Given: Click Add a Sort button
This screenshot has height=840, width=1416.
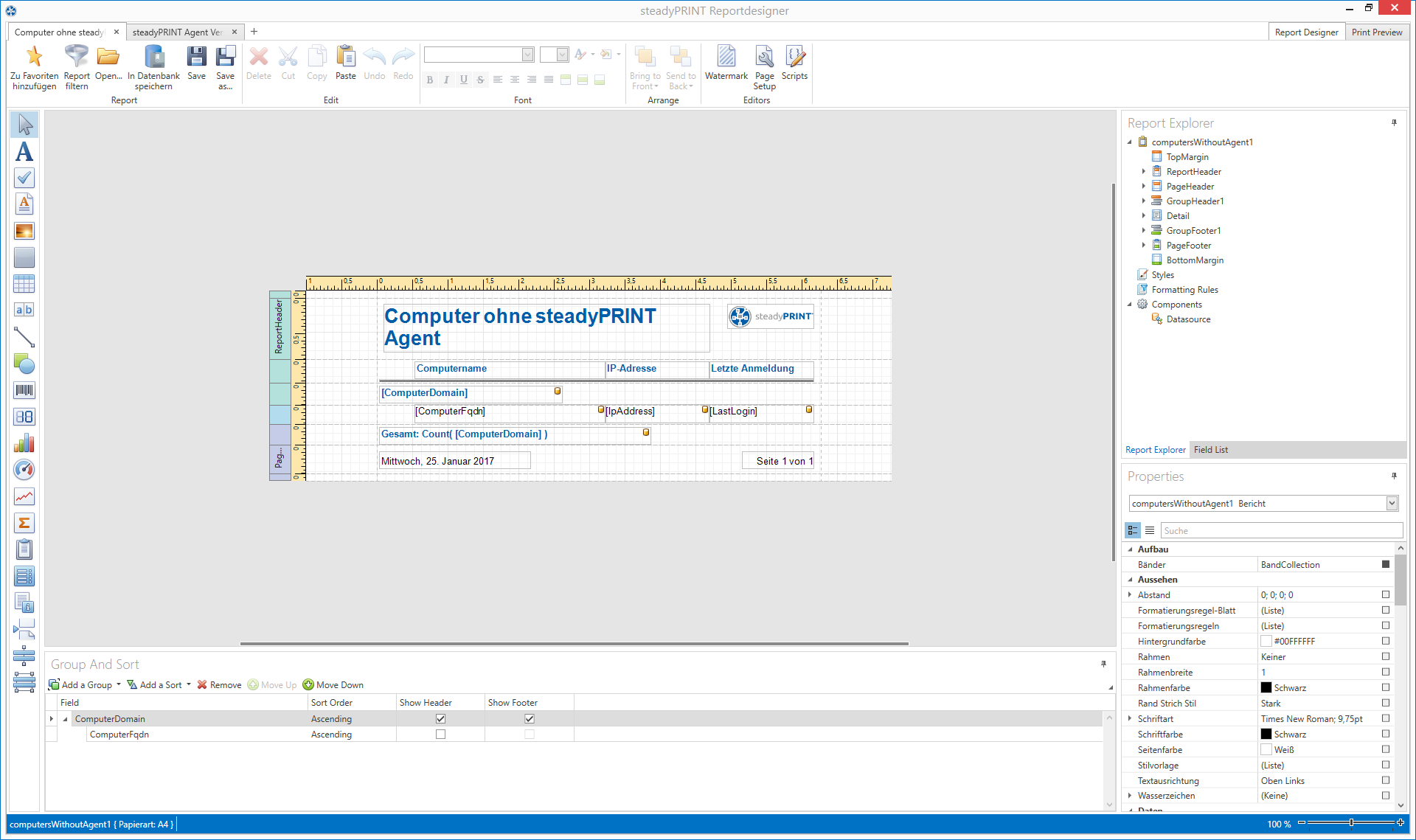Looking at the screenshot, I should click(154, 684).
